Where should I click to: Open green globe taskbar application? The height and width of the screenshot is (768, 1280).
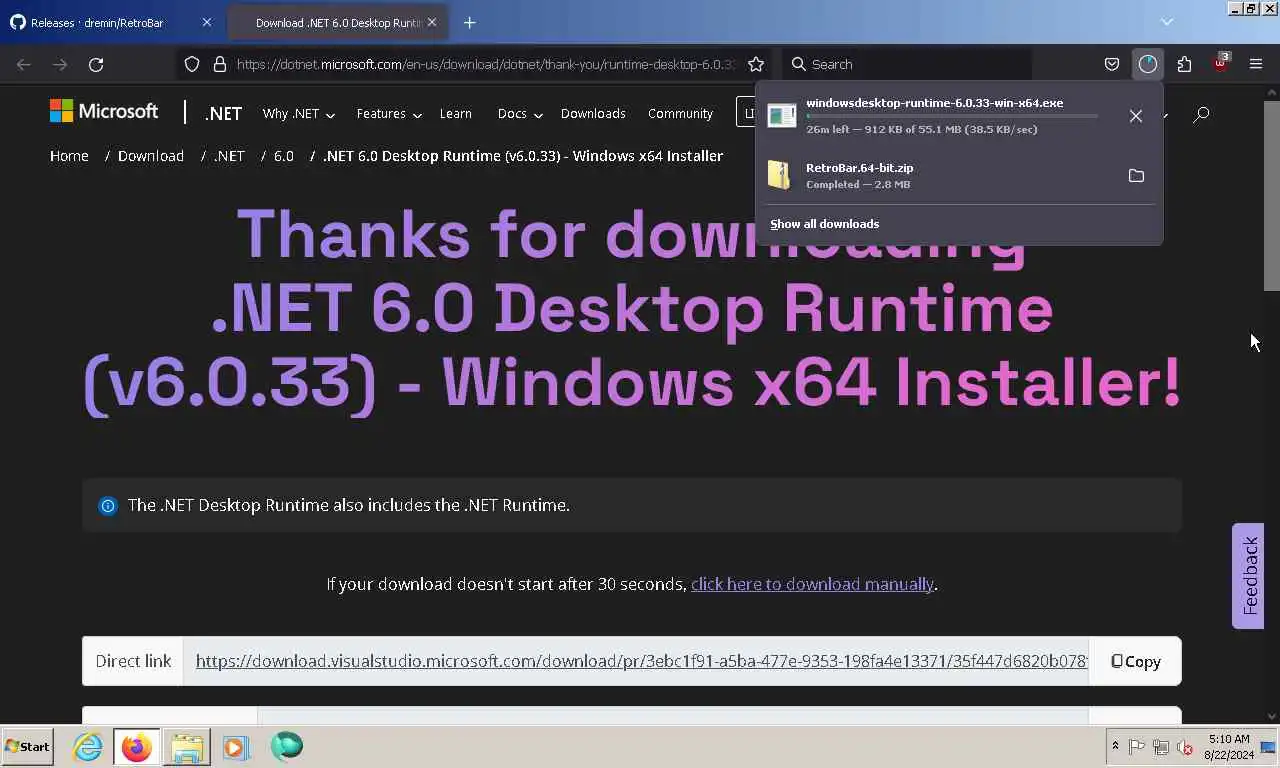287,746
